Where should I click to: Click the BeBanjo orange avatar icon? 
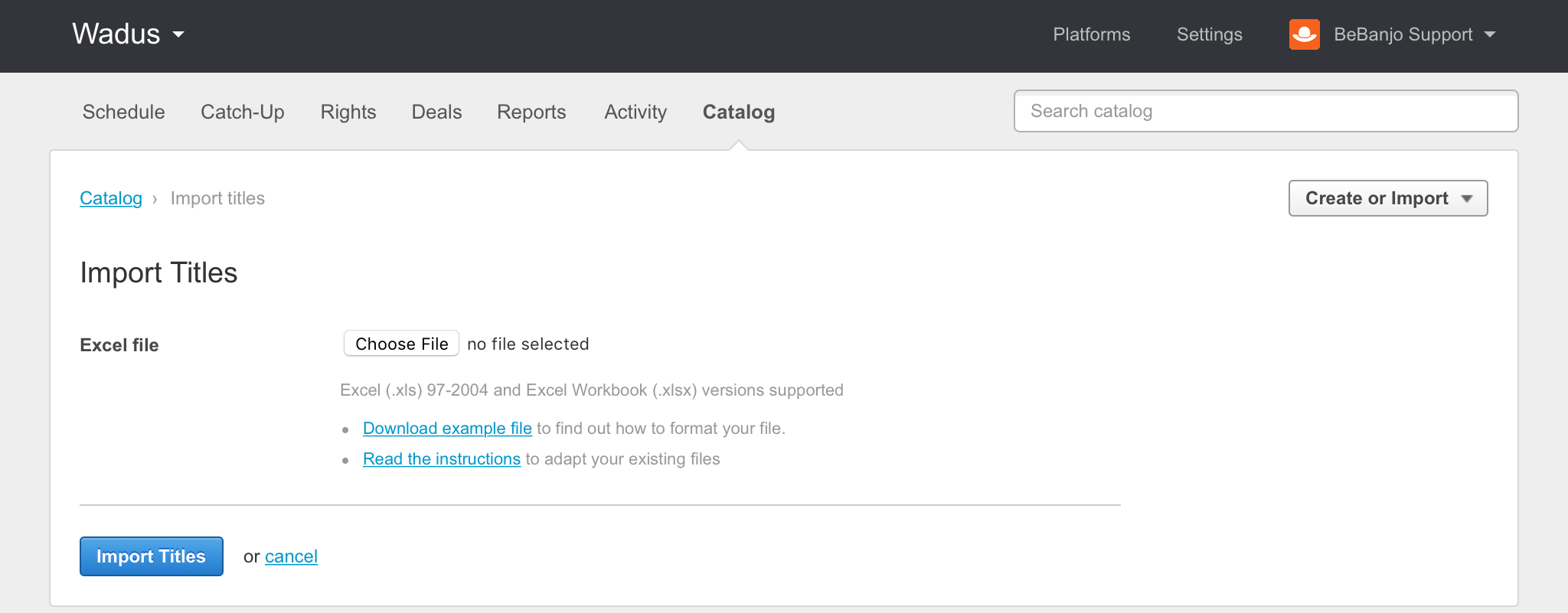click(x=1304, y=34)
